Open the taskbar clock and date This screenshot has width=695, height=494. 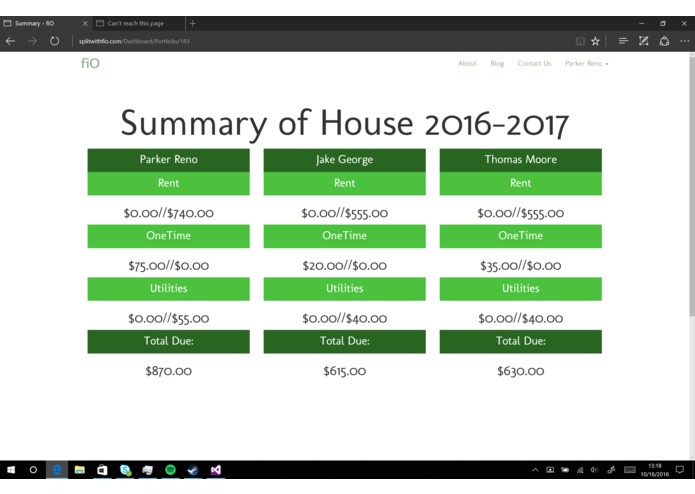pos(655,470)
